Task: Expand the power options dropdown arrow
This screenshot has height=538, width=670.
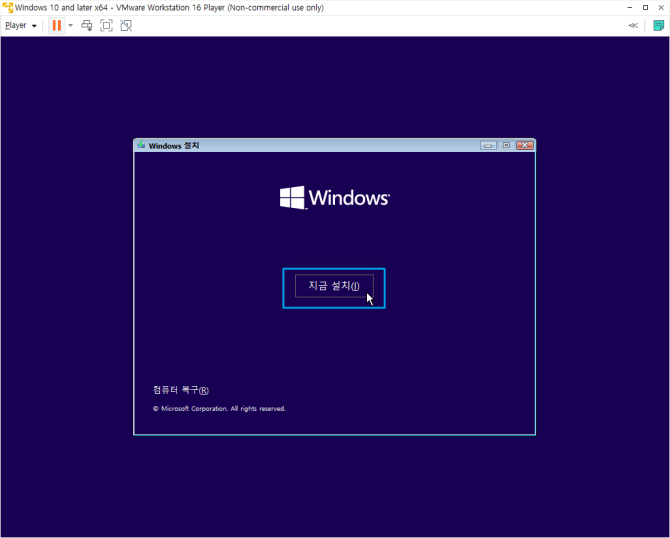Action: click(x=71, y=26)
